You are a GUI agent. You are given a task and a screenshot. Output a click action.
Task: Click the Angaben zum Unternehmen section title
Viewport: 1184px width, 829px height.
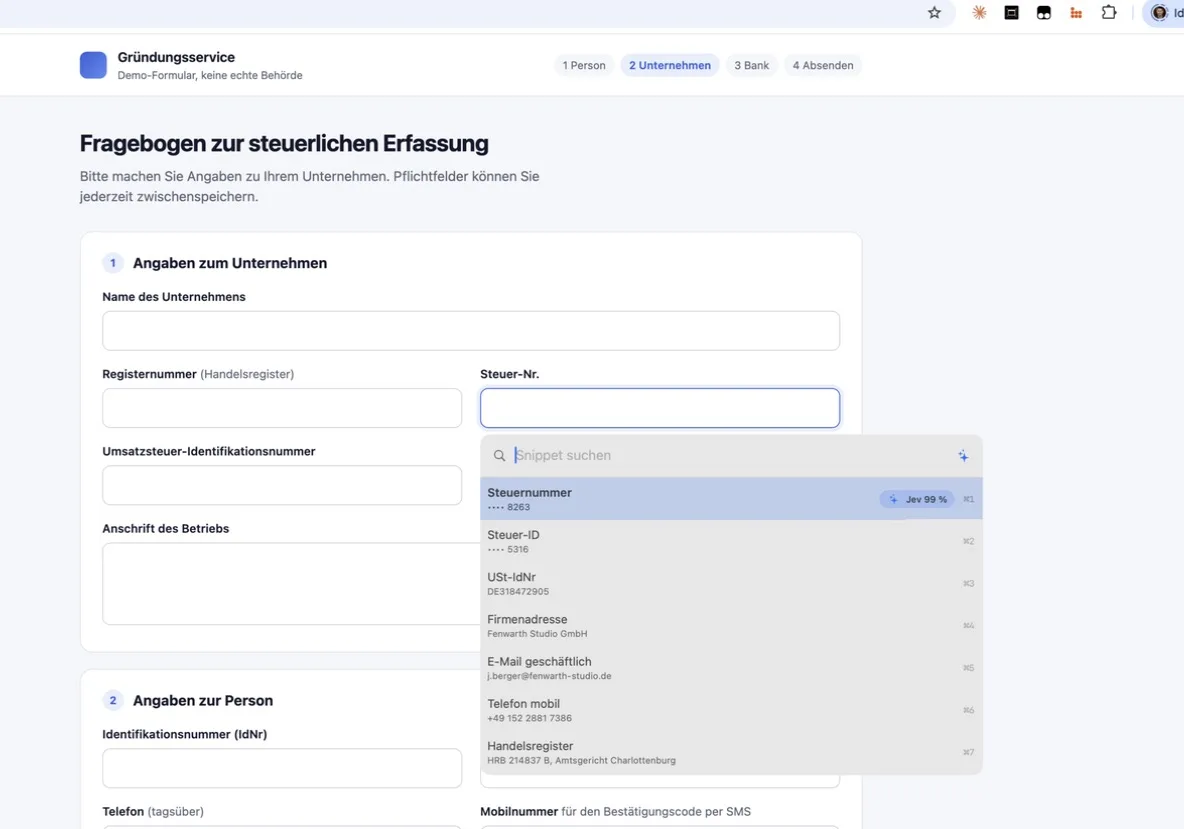pos(230,263)
